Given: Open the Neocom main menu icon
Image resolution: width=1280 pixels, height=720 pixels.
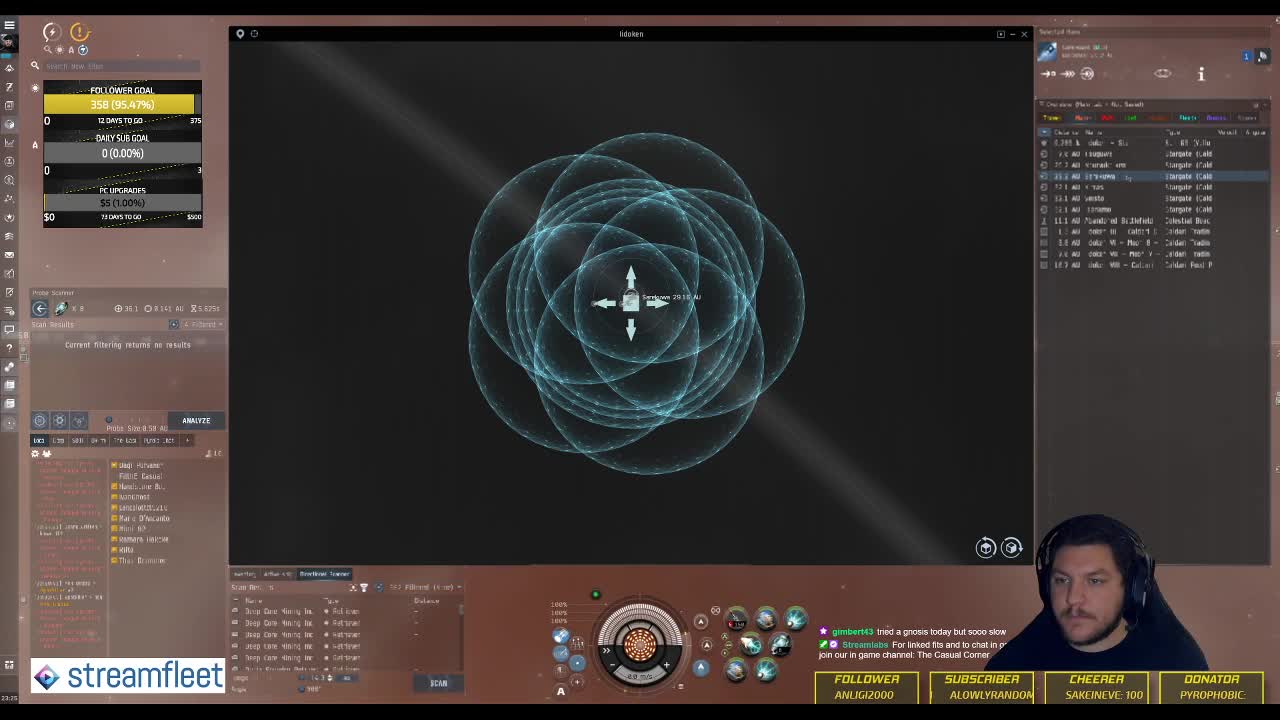Looking at the screenshot, I should 9,25.
